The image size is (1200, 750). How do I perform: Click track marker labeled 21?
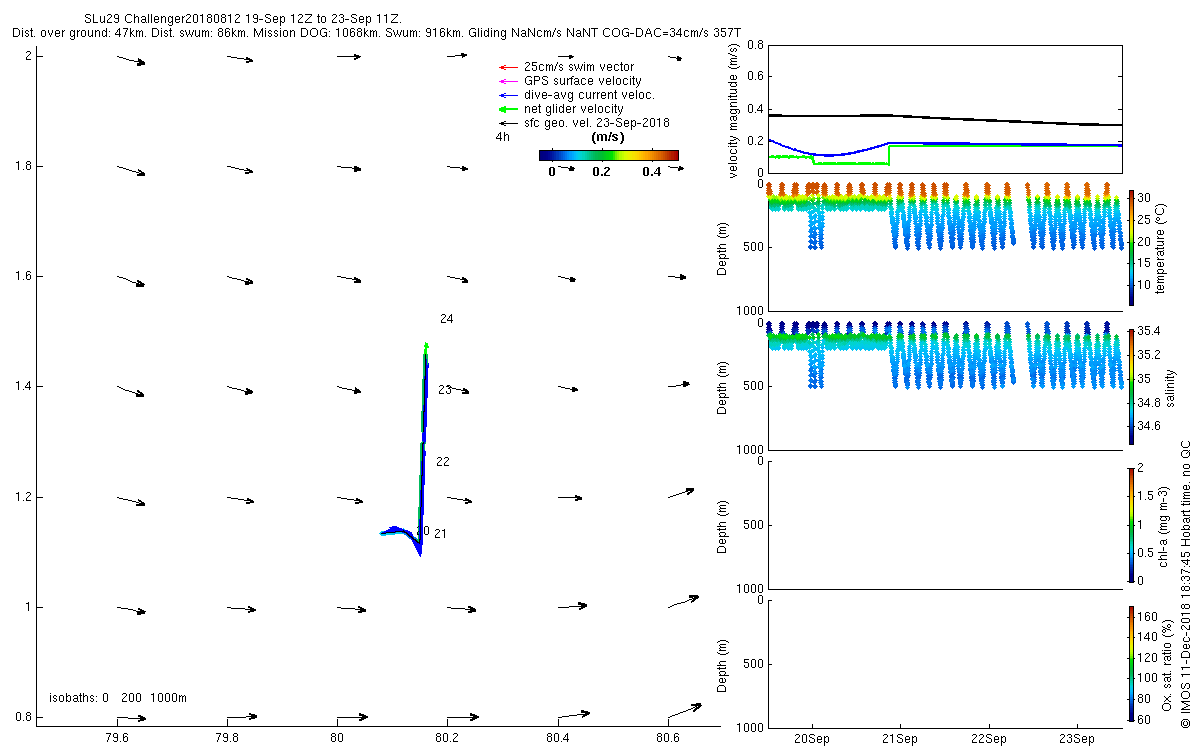coord(440,534)
